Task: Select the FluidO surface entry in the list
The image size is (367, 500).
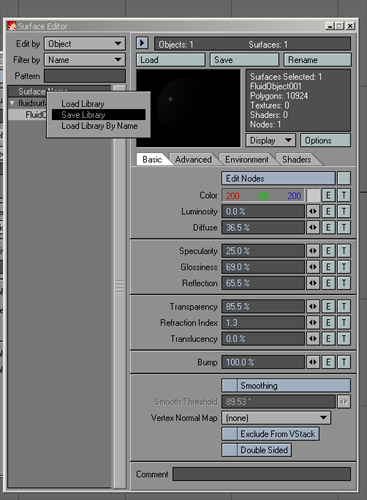Action: [x=27, y=115]
